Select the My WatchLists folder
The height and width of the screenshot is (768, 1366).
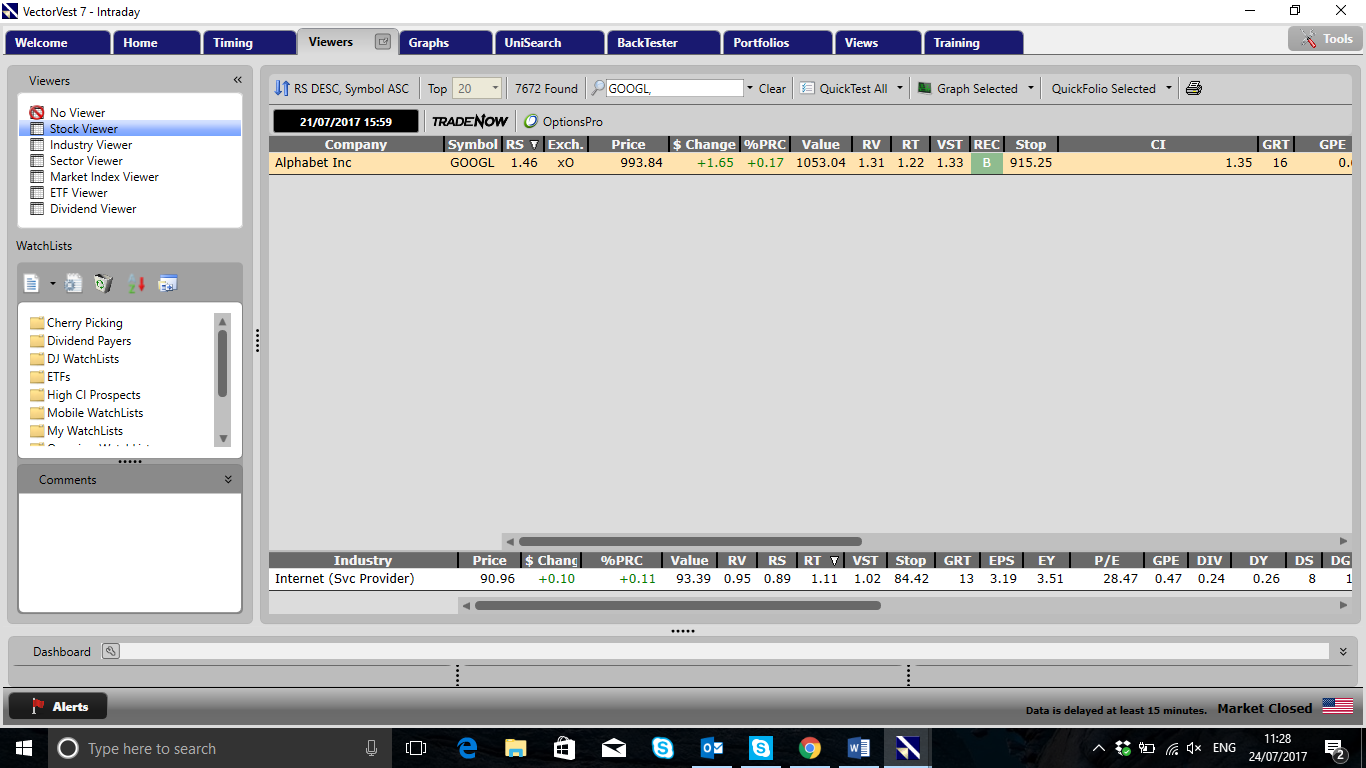[x=77, y=431]
